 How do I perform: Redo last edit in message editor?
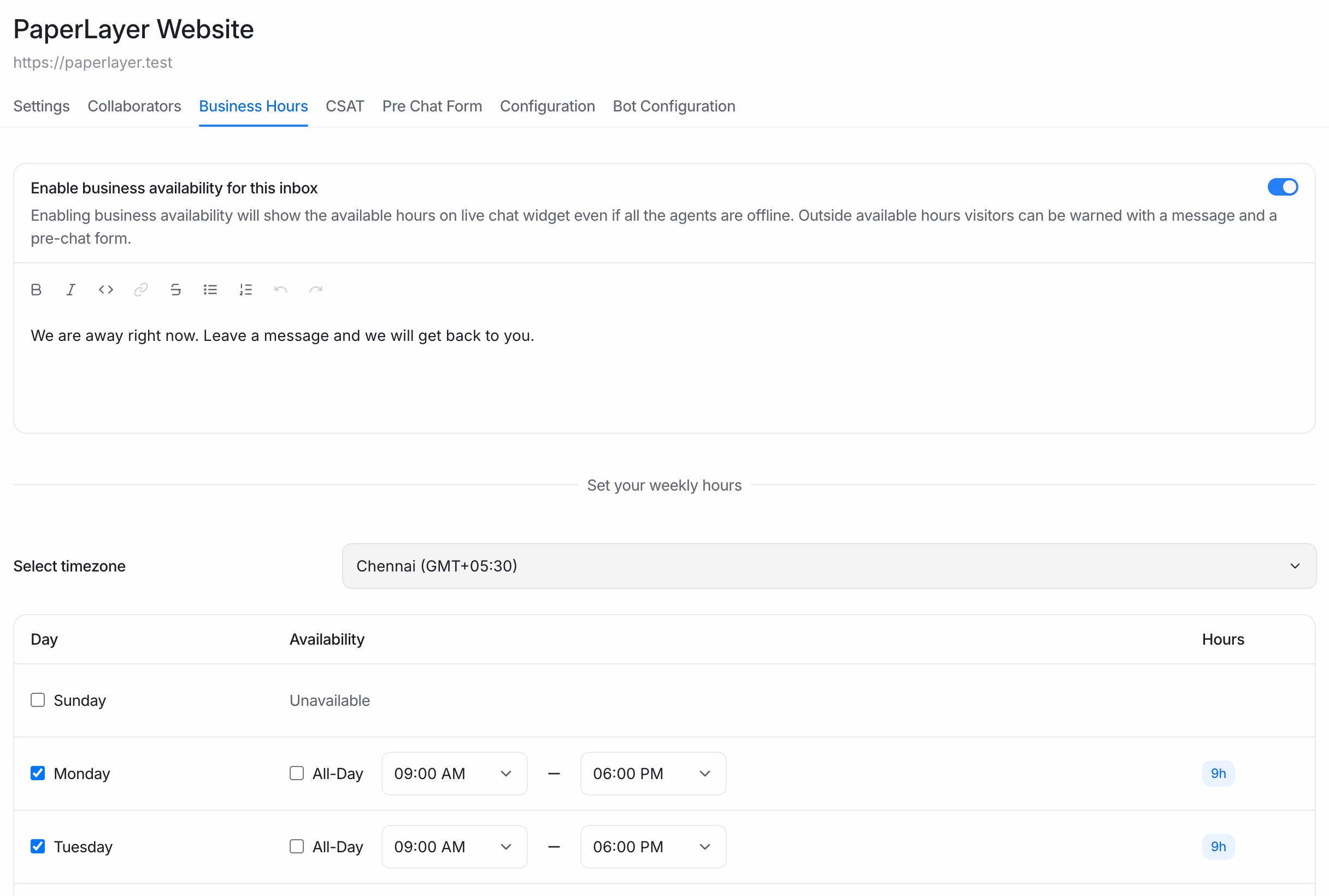315,290
